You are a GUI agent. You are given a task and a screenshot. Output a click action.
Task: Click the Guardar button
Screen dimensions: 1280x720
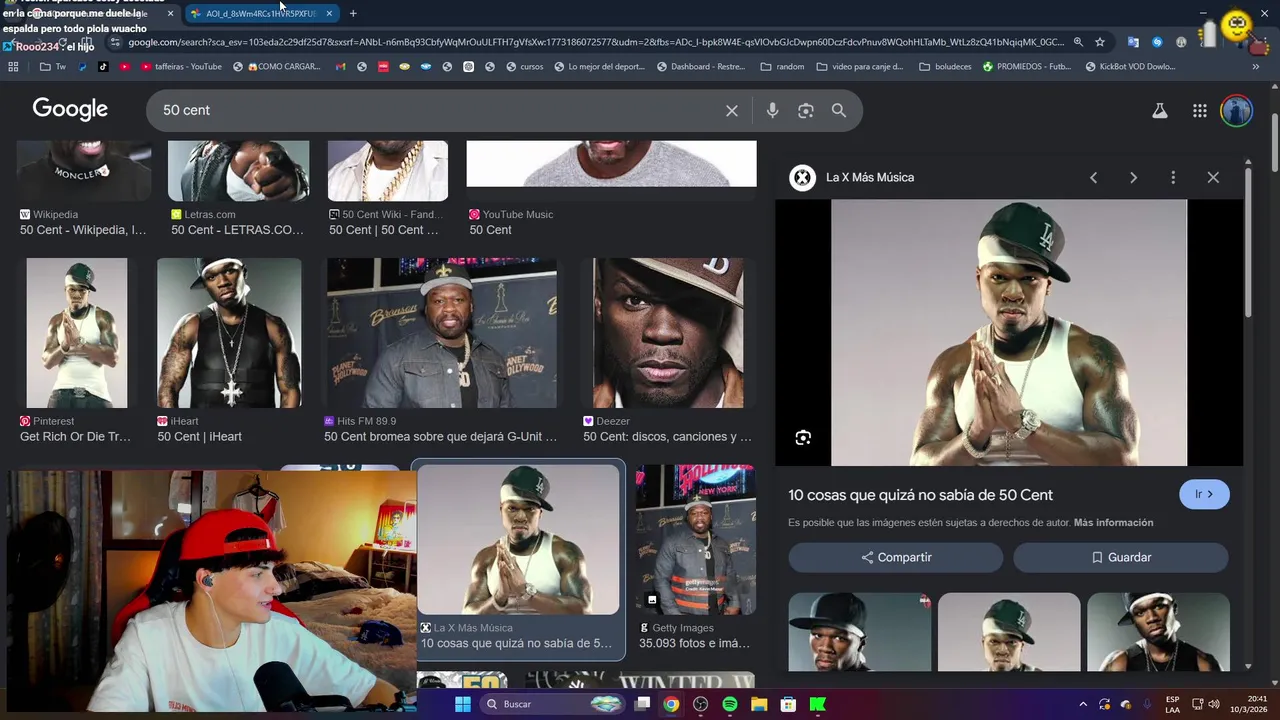click(x=1121, y=557)
